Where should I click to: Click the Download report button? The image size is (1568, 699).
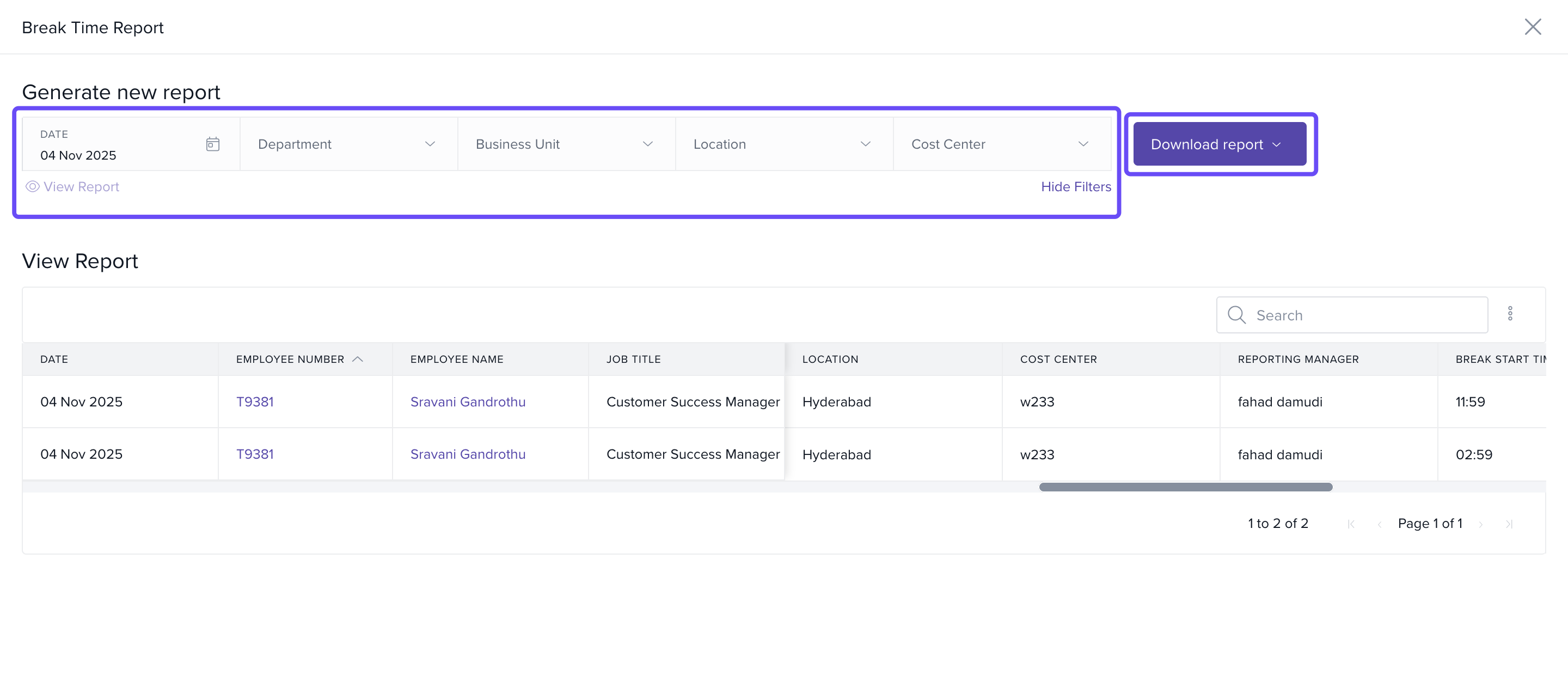[1219, 144]
